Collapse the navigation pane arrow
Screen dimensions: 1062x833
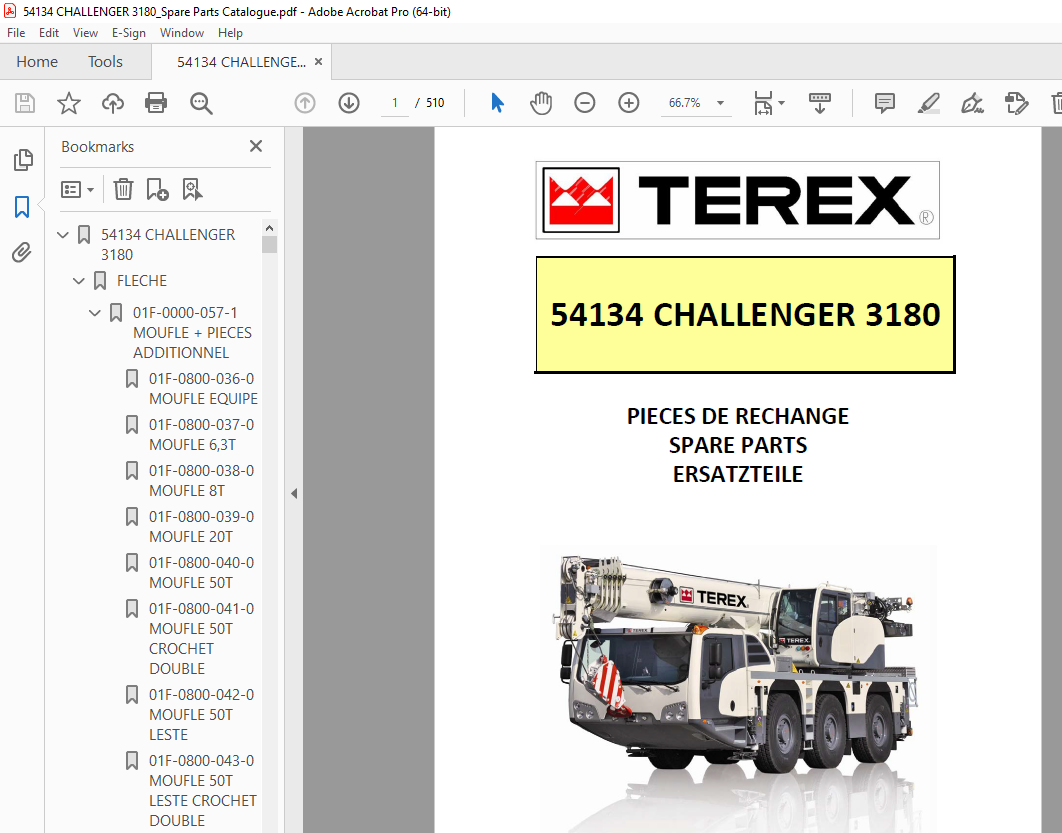294,494
